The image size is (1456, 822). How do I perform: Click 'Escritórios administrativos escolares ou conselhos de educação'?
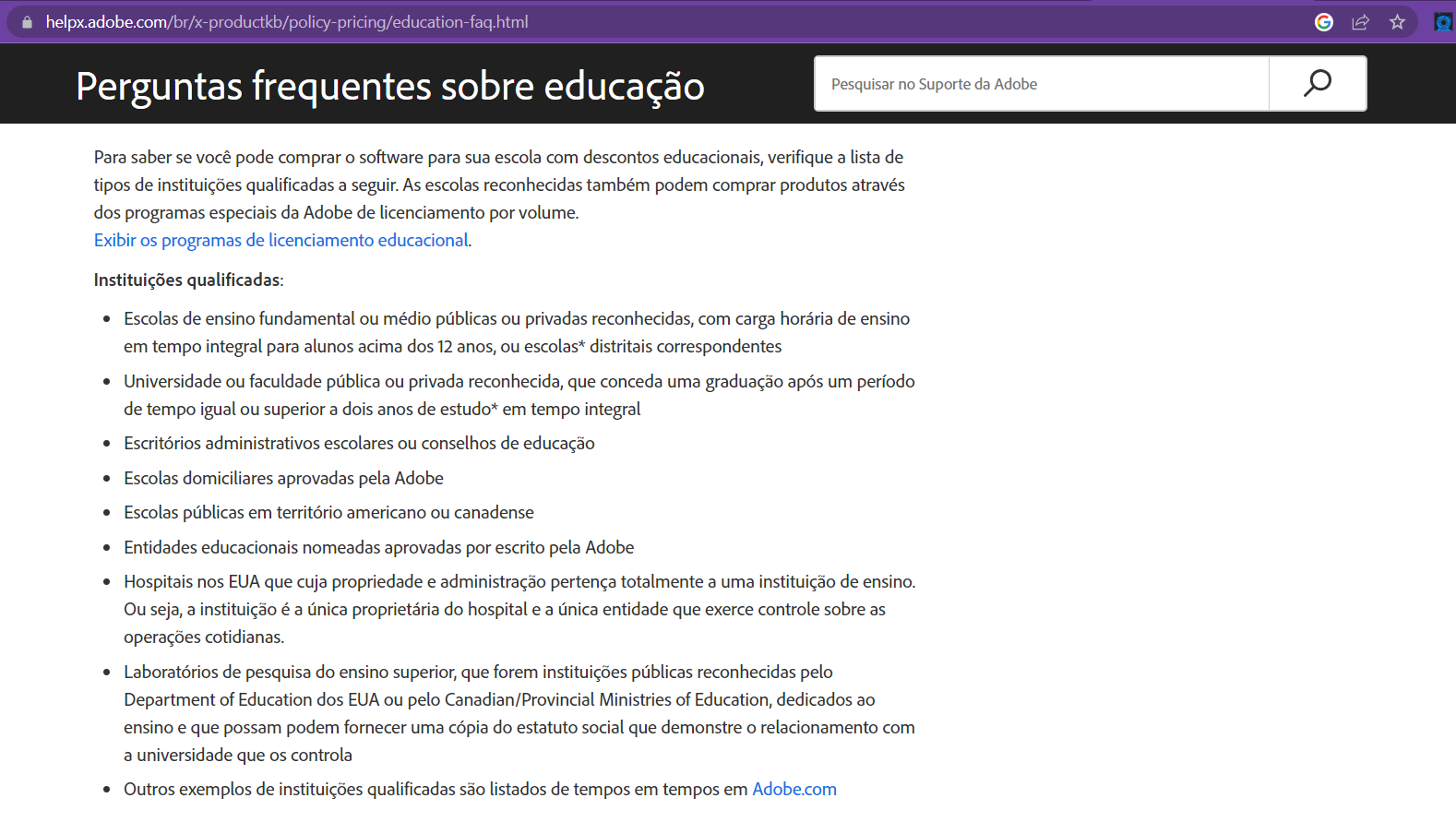pyautogui.click(x=359, y=443)
